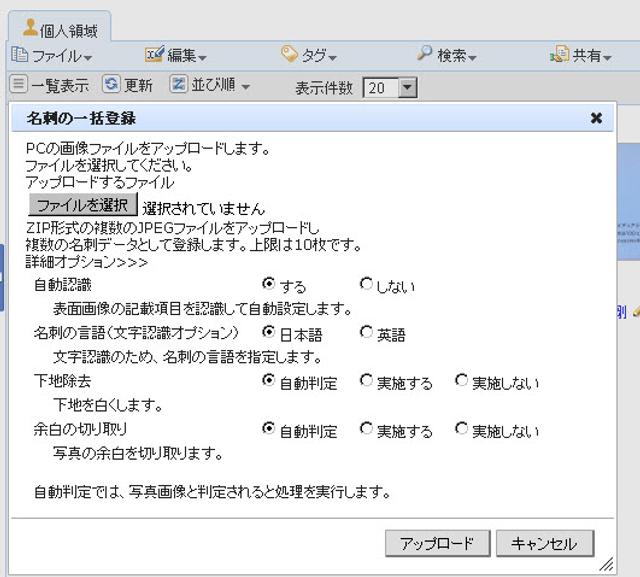Select 自動判定 for 下地除去

coord(268,380)
